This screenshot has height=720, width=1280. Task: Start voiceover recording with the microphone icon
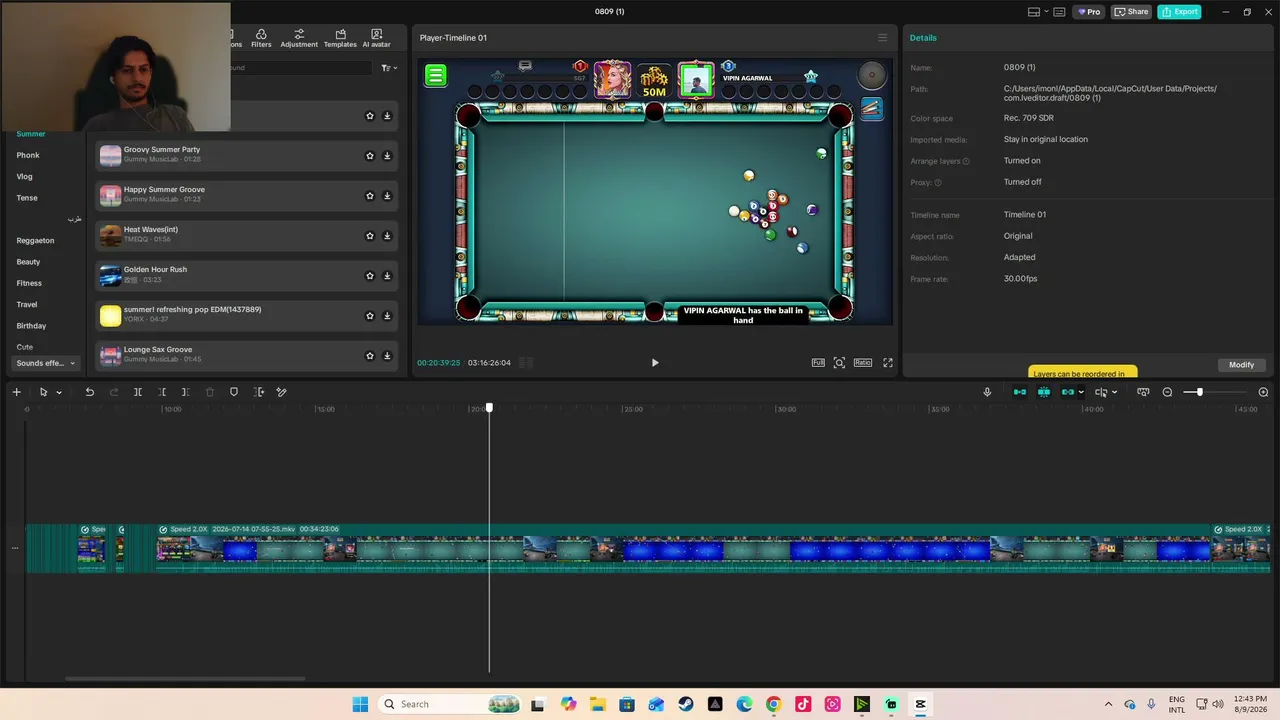[987, 392]
